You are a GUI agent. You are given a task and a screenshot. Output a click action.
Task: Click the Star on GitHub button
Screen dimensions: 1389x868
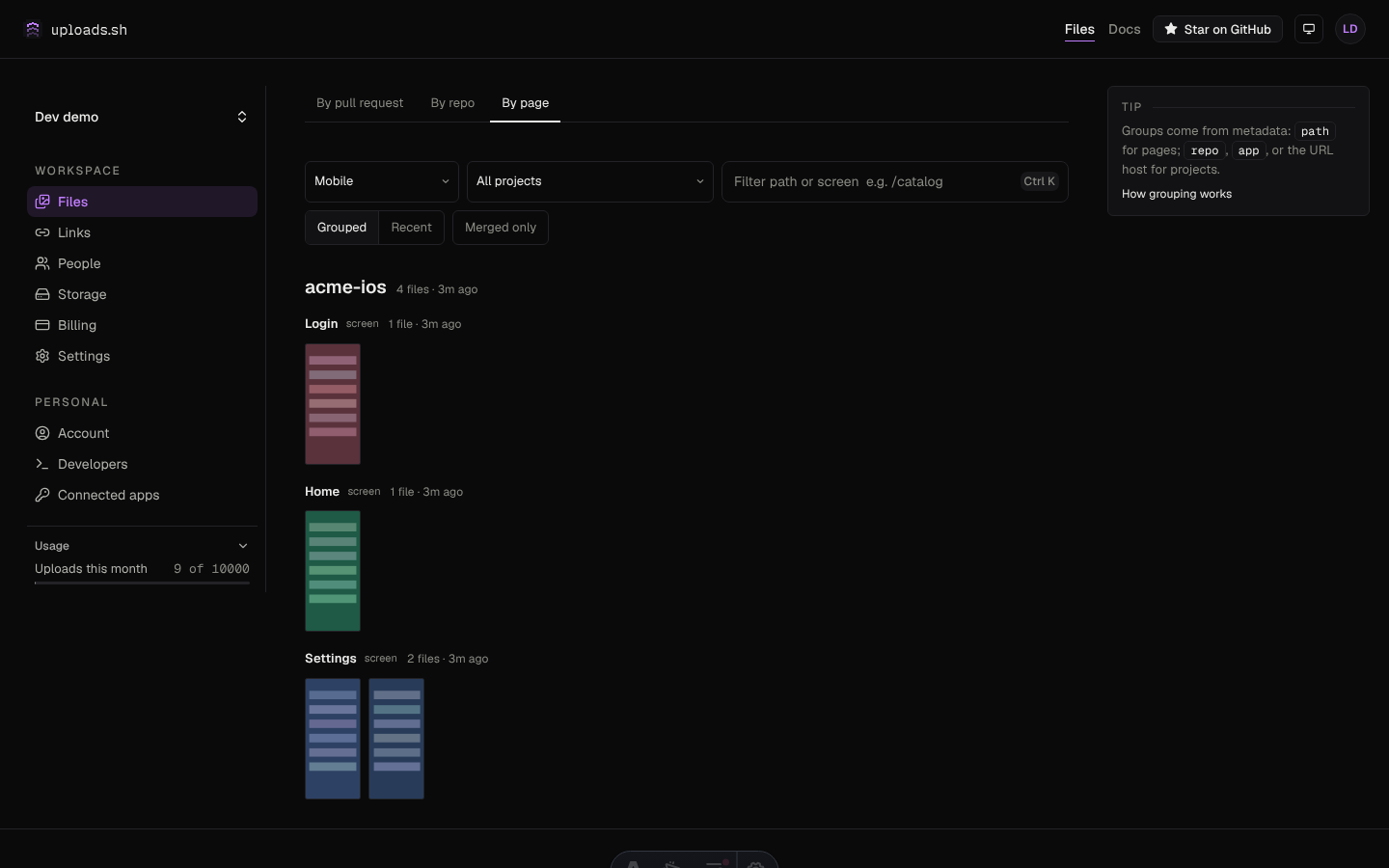click(1217, 29)
